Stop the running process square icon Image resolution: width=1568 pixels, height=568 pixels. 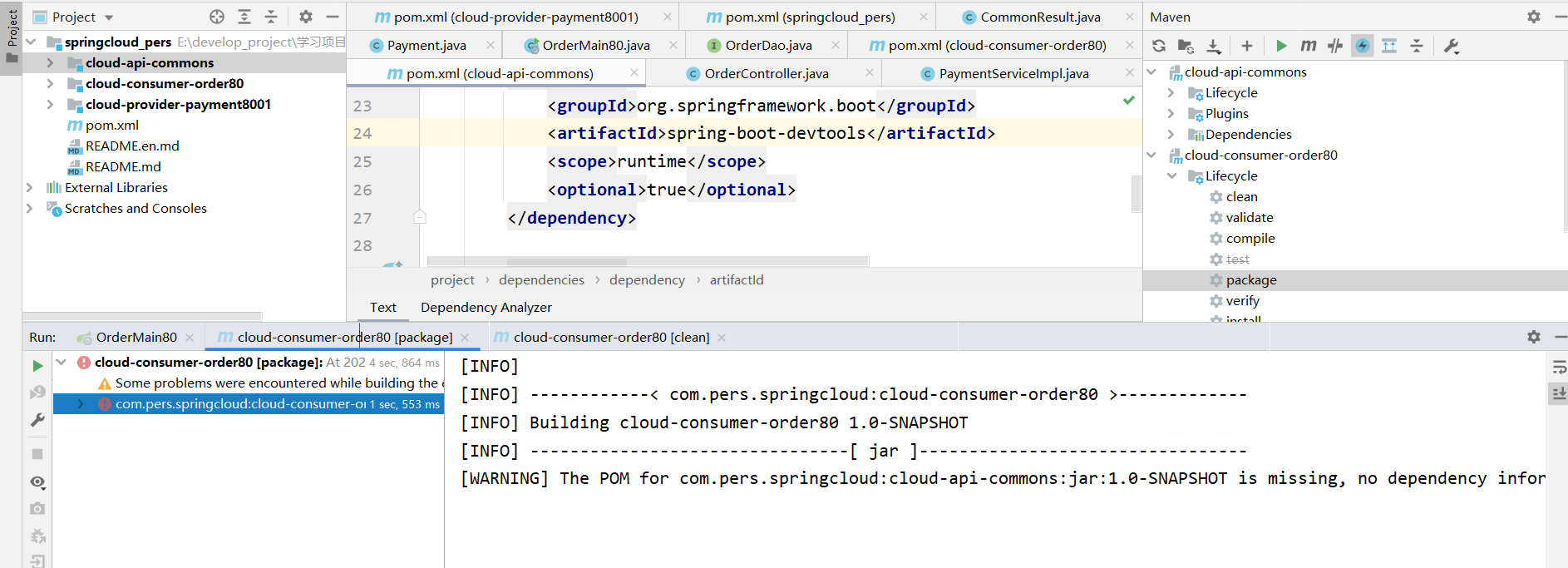point(37,454)
